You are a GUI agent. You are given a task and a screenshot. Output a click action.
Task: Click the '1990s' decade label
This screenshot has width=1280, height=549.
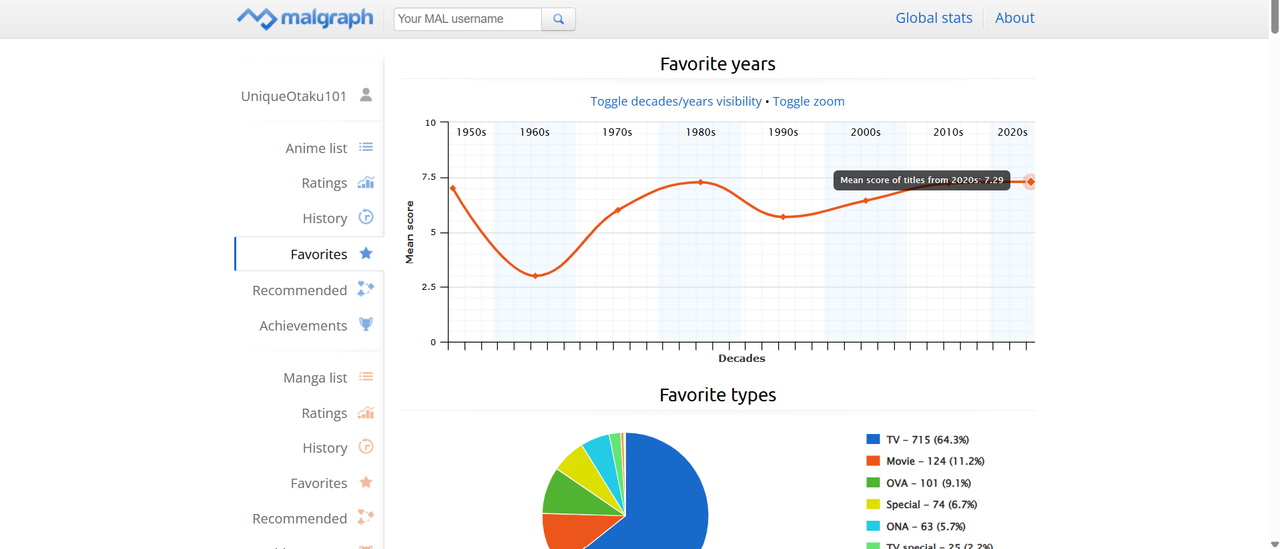(783, 132)
